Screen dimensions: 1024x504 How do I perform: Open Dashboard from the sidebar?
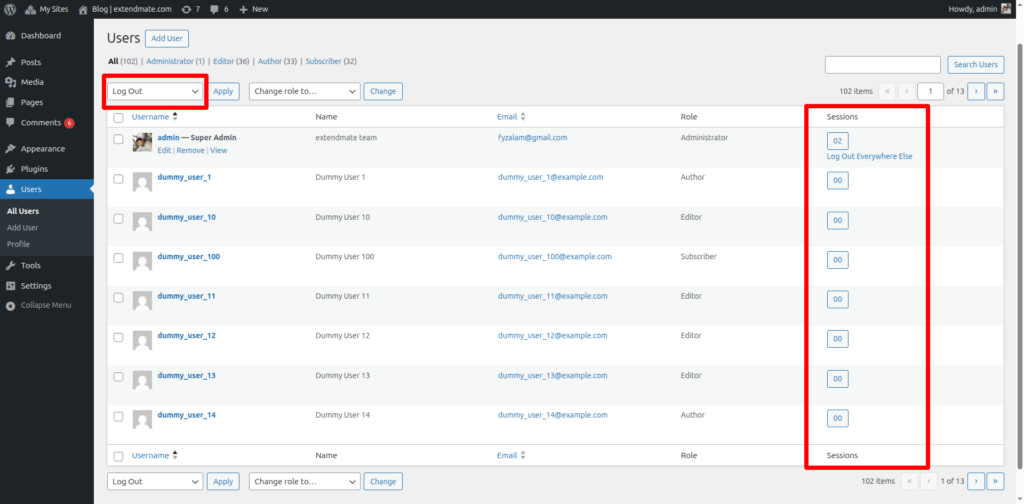[x=40, y=36]
